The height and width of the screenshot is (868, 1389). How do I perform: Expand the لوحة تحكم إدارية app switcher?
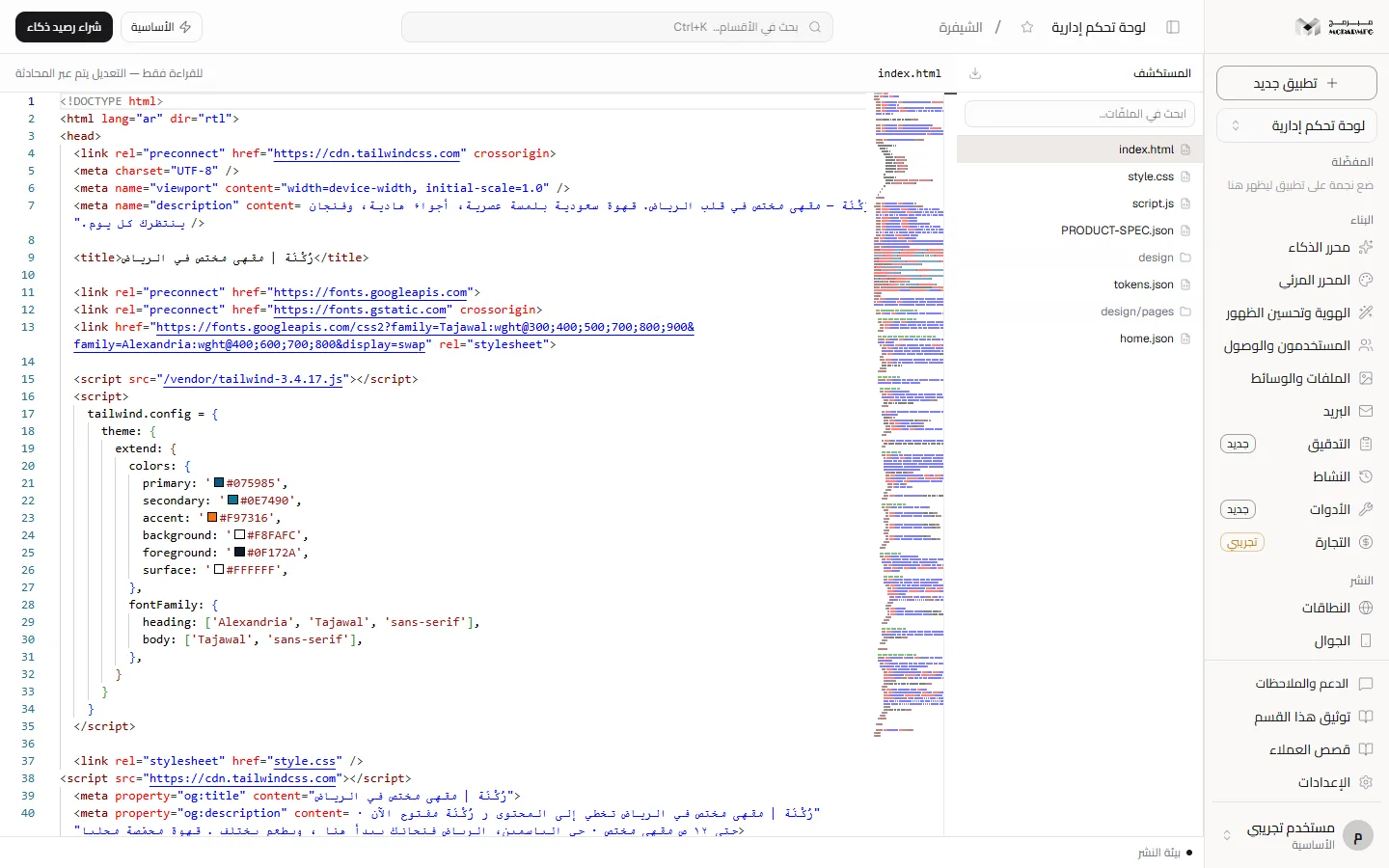1296,125
